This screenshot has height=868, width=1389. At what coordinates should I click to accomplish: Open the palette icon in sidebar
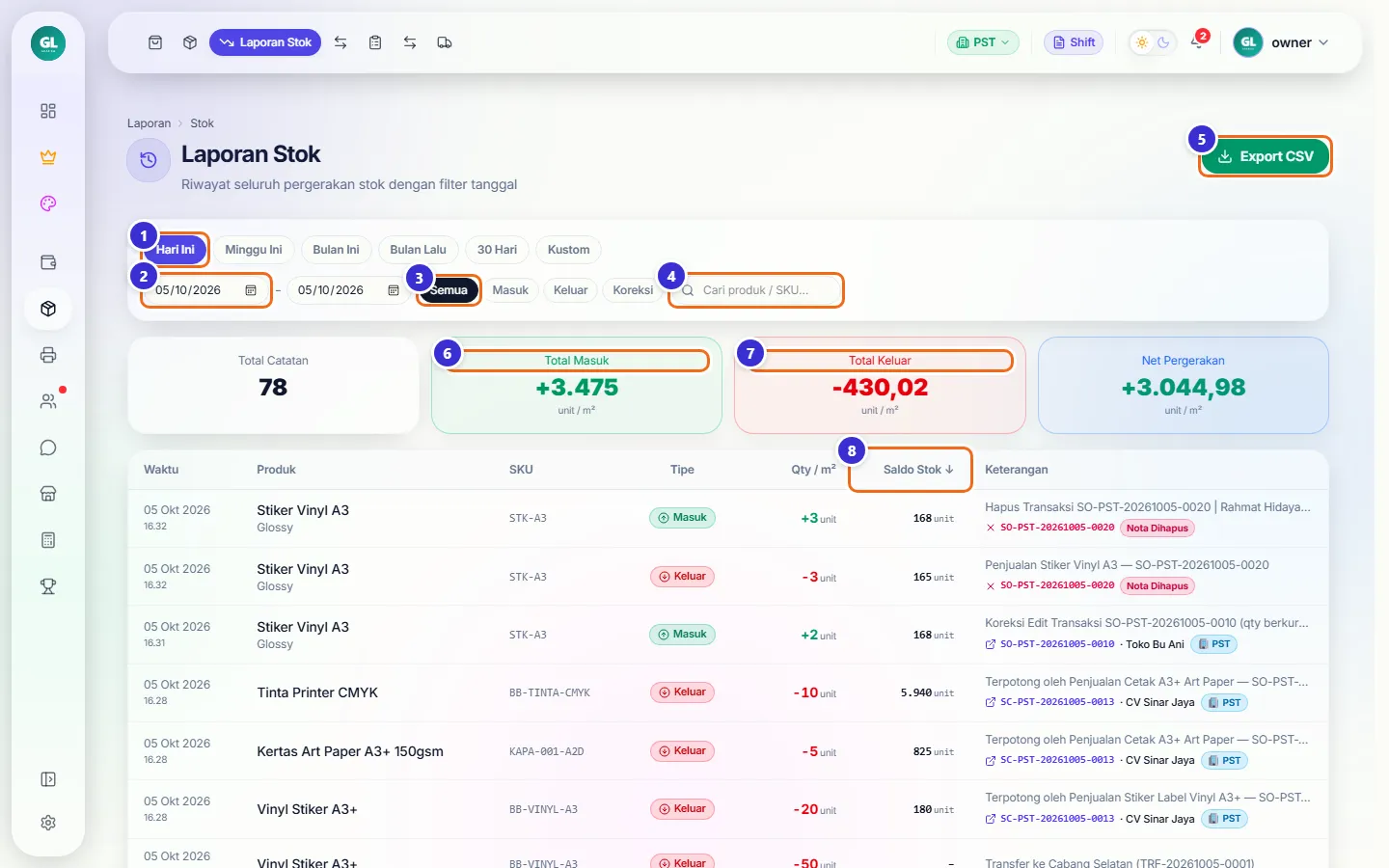click(48, 203)
